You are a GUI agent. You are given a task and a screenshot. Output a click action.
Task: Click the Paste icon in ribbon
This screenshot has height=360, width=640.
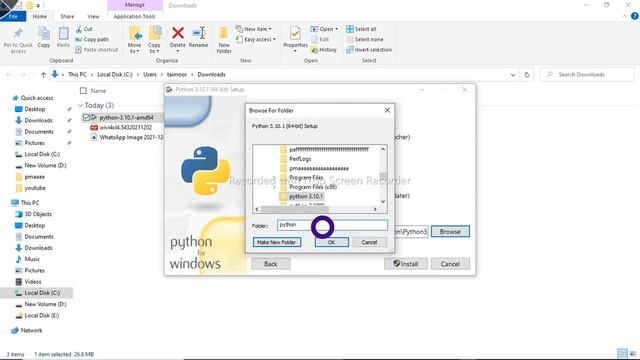point(63,37)
